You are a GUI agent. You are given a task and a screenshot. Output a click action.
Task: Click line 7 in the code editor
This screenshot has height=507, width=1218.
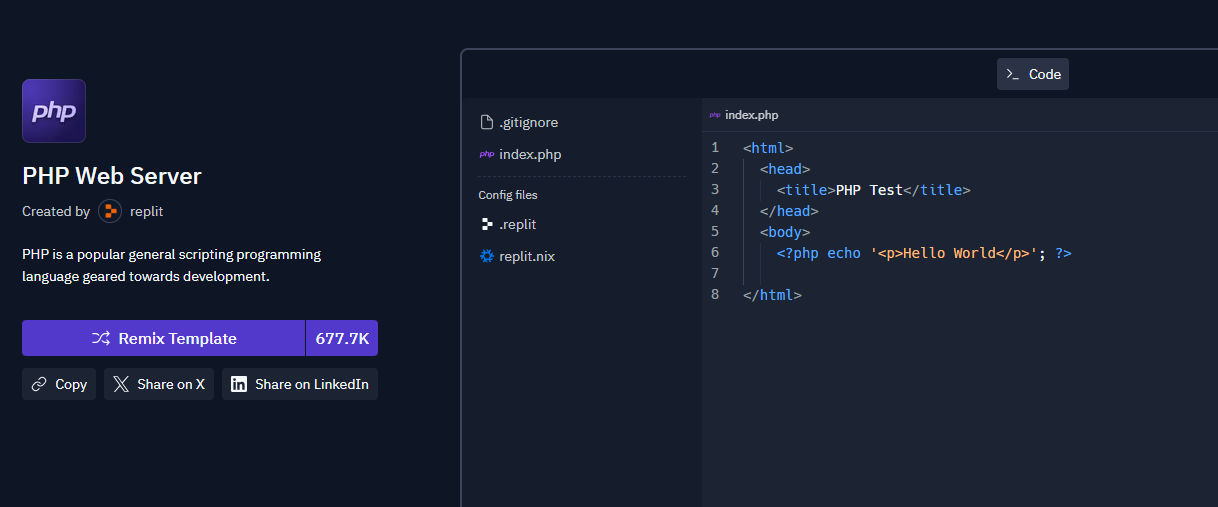coord(900,274)
